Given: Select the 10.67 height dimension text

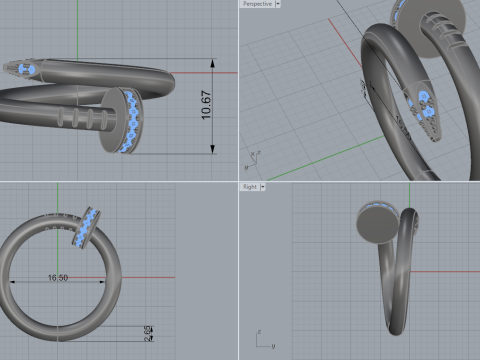Looking at the screenshot, I should click(206, 105).
